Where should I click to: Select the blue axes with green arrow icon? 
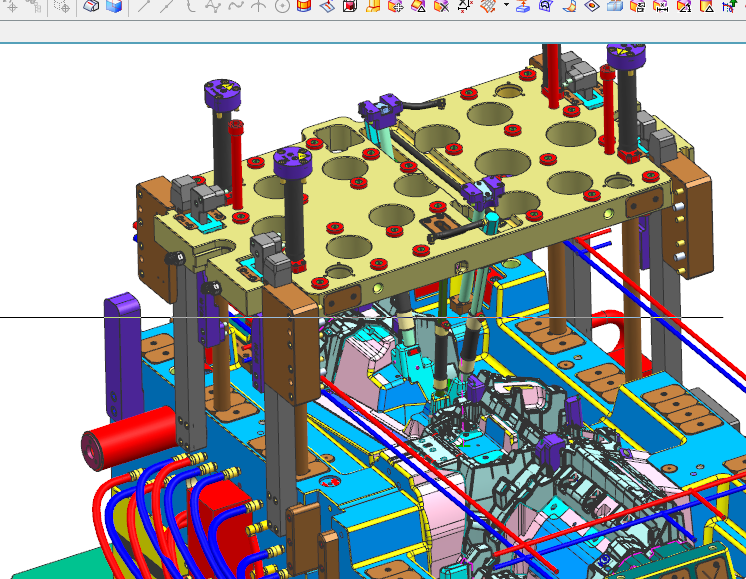(729, 6)
